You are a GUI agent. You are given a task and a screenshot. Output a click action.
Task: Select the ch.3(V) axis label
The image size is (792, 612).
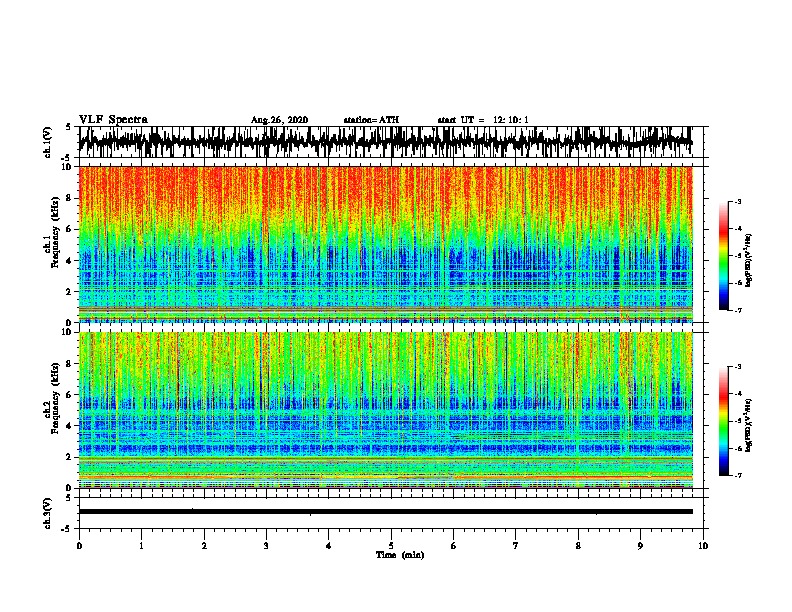tap(48, 513)
